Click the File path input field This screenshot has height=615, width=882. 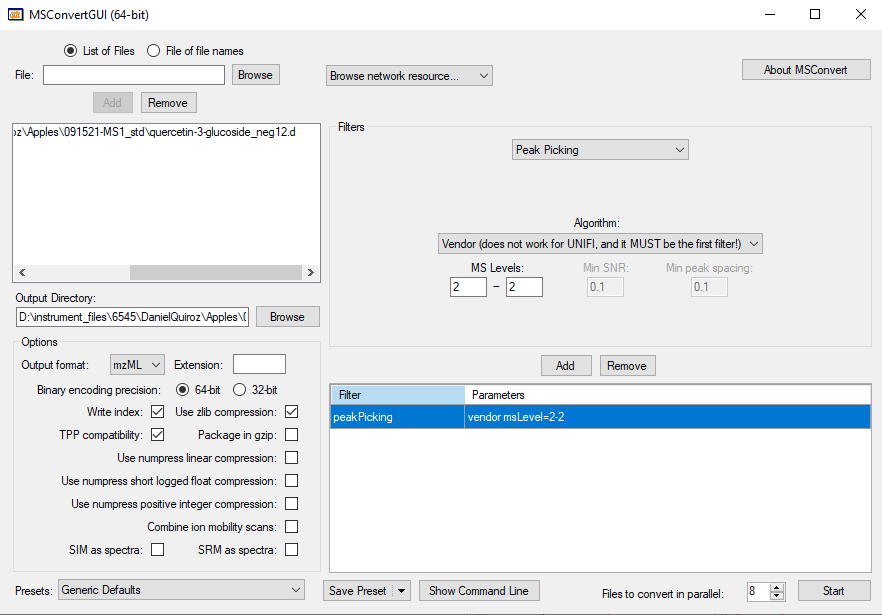(134, 75)
